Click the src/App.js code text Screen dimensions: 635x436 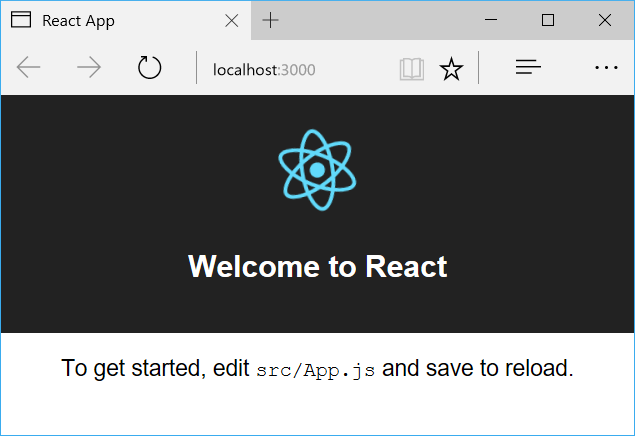(315, 370)
